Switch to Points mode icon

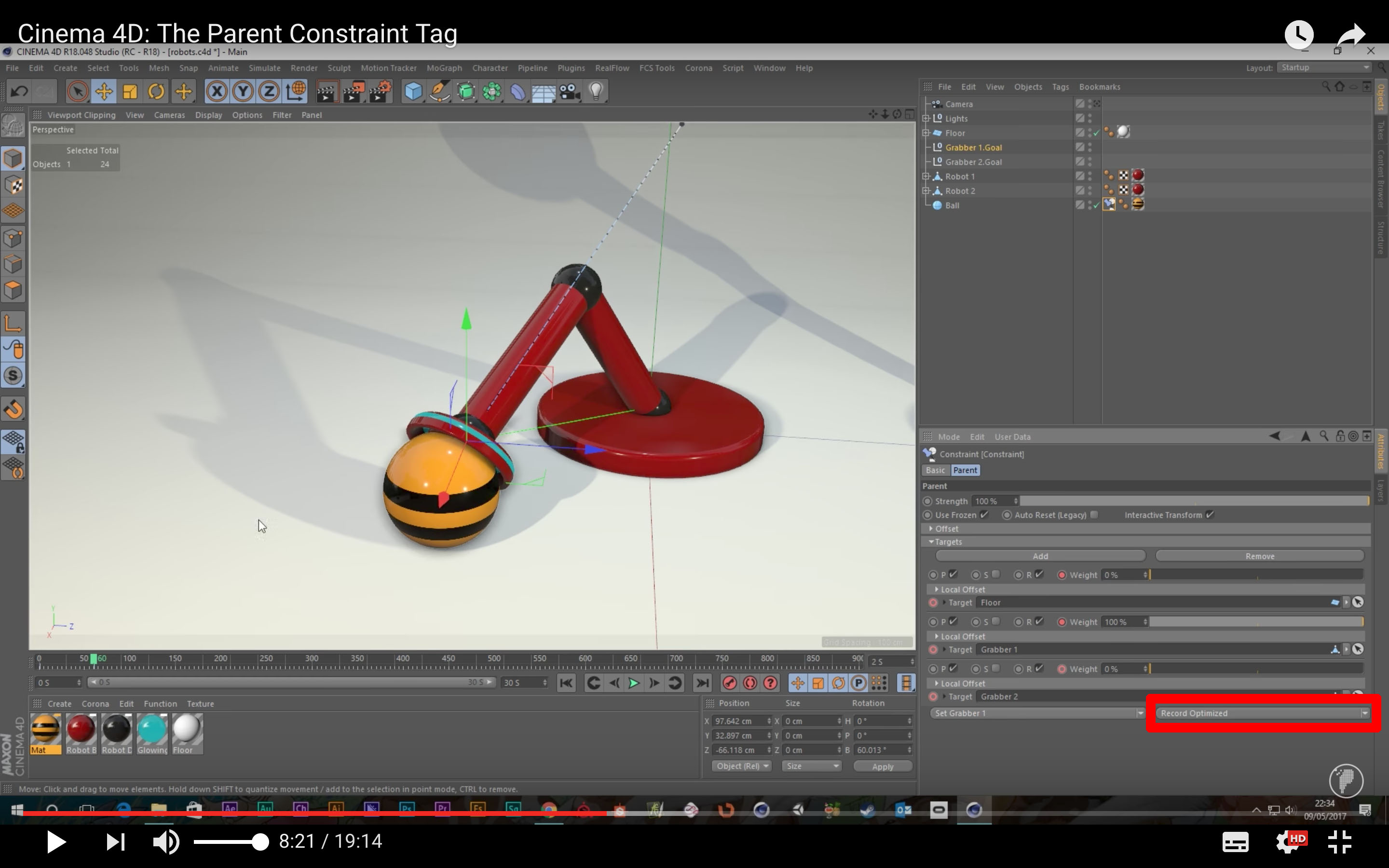pyautogui.click(x=13, y=238)
